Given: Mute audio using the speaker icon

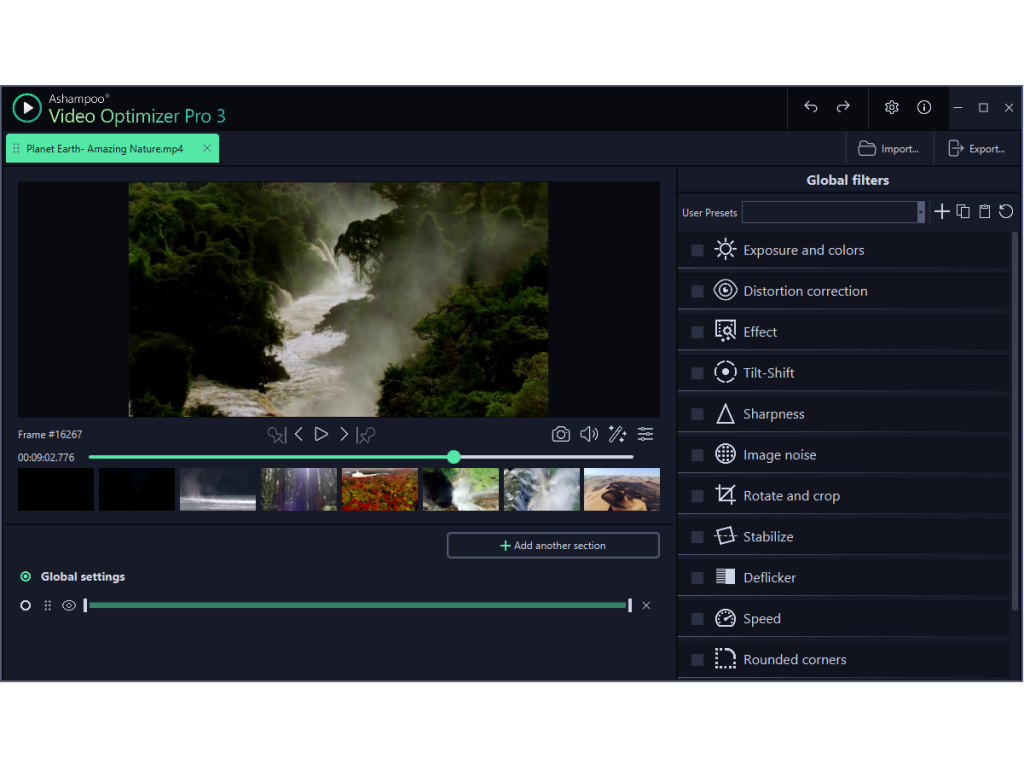Looking at the screenshot, I should 589,434.
